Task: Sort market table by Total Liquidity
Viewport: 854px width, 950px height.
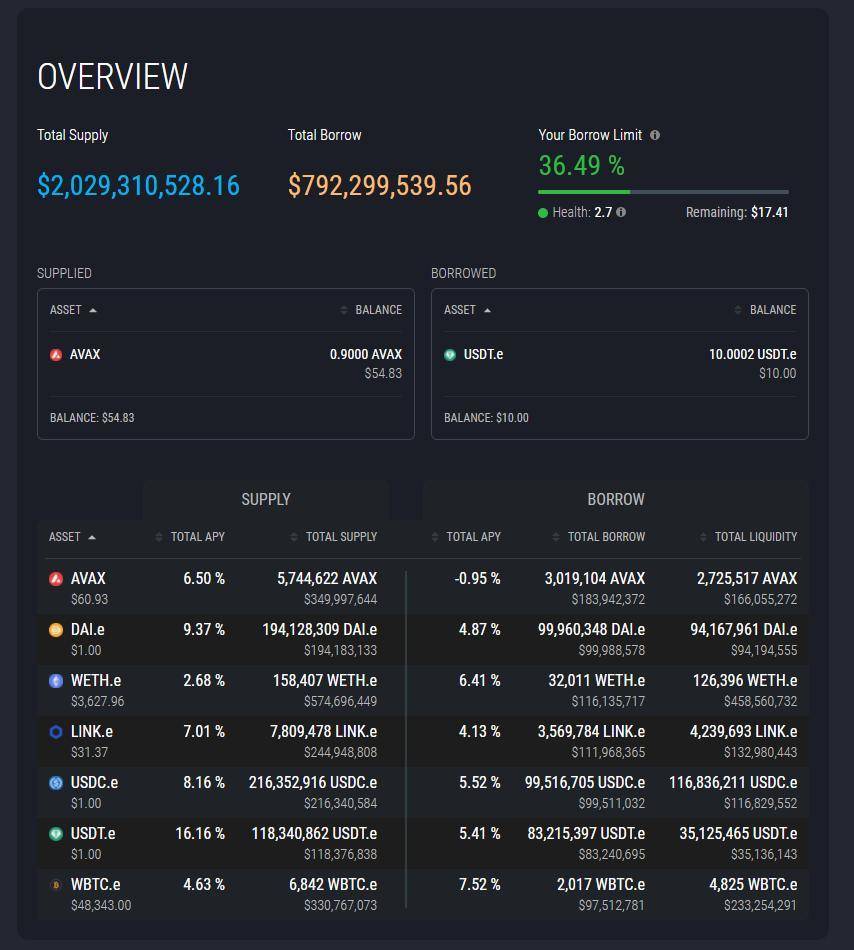Action: pos(749,537)
